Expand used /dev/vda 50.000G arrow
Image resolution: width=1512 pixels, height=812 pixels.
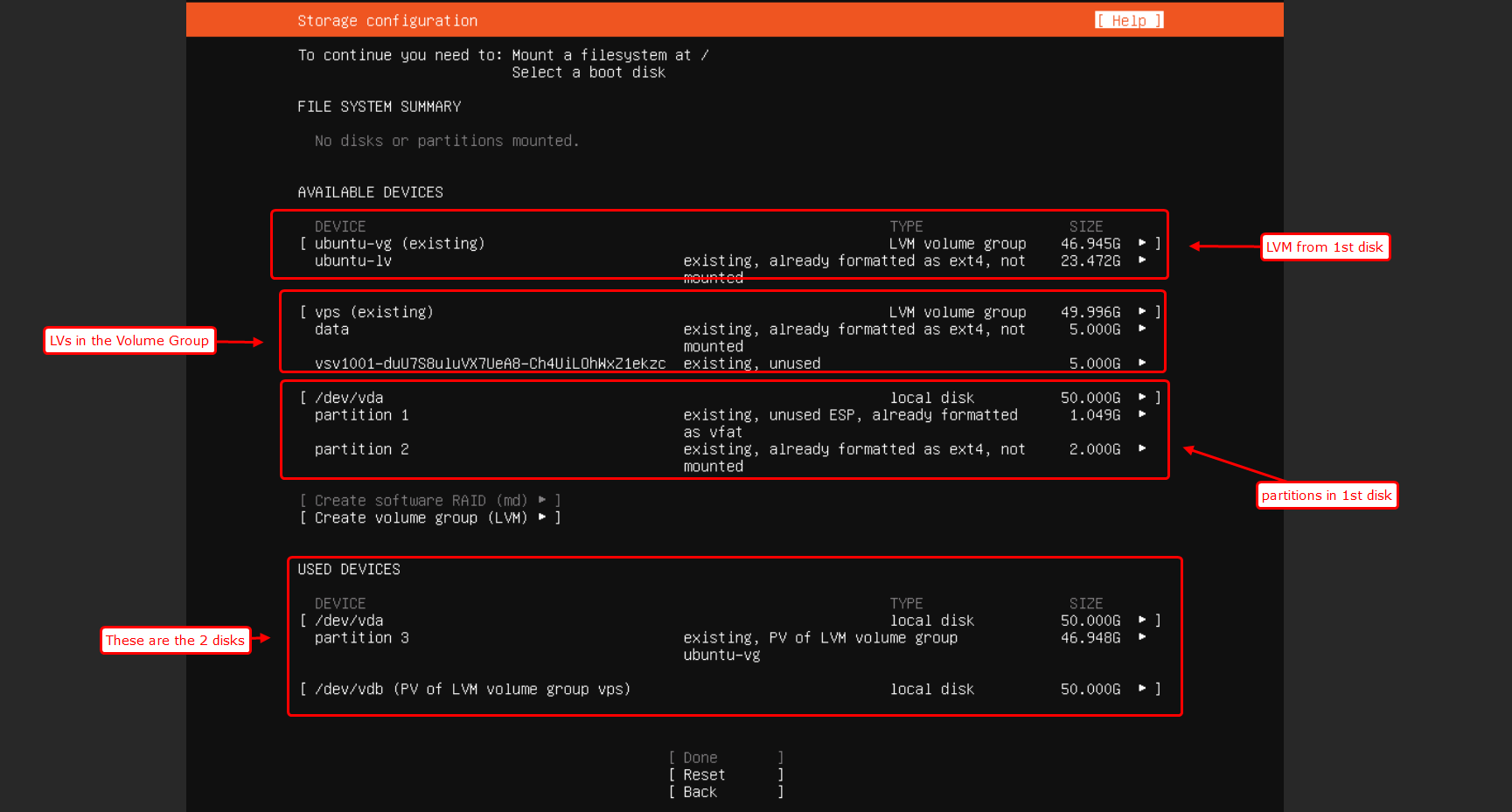click(x=1142, y=620)
